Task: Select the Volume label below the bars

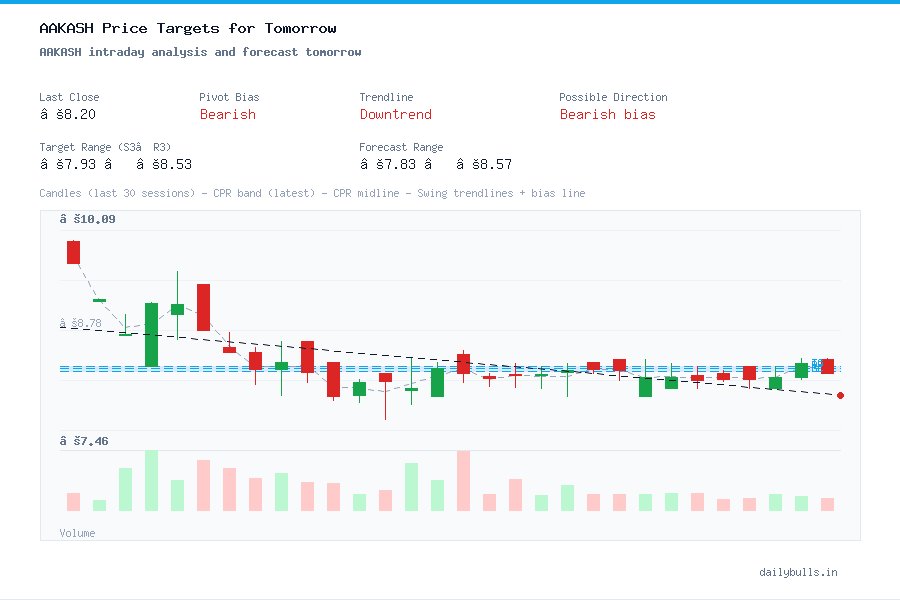Action: (77, 533)
